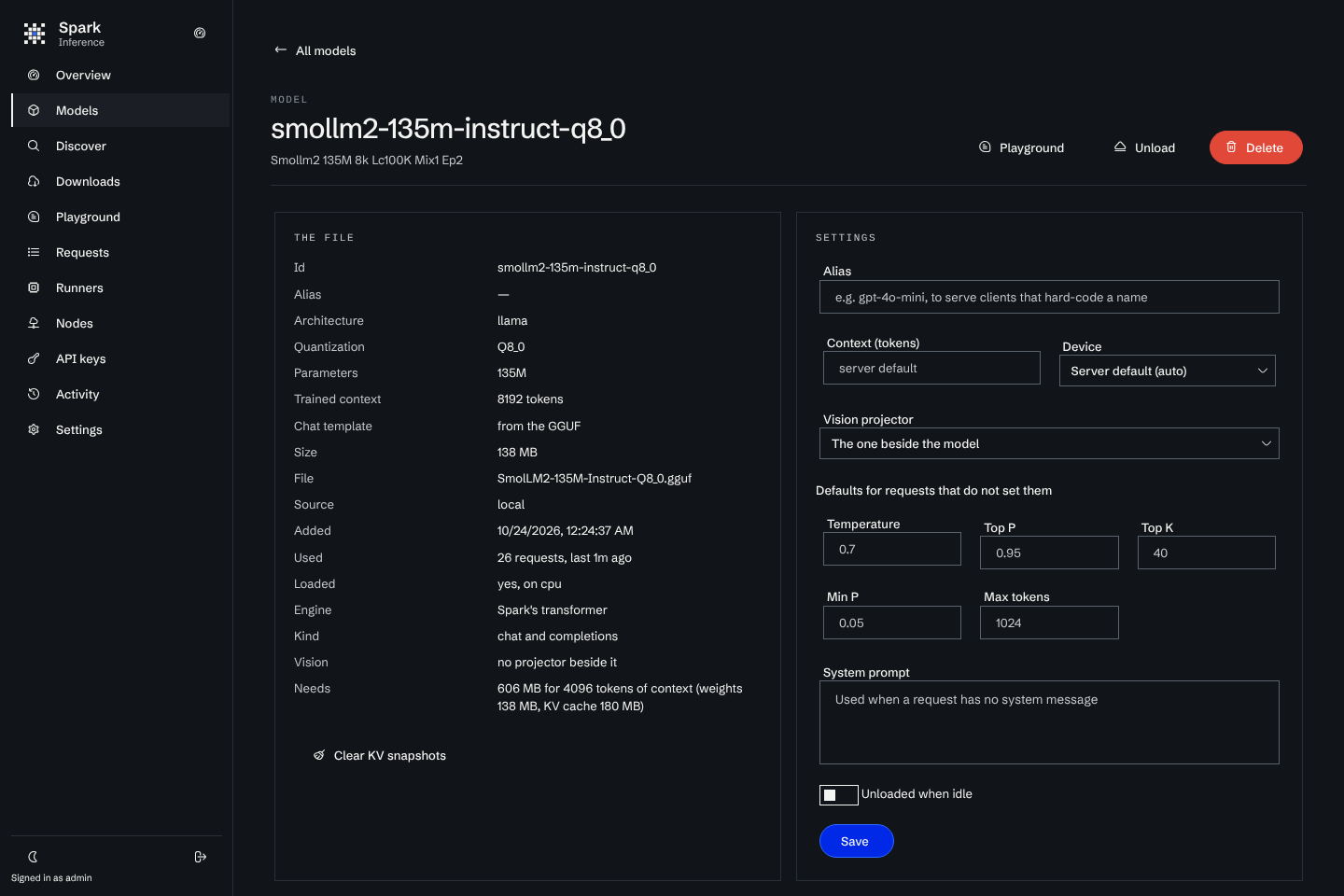Toggle dark mode moon icon
Image resolution: width=1344 pixels, height=896 pixels.
pos(33,857)
